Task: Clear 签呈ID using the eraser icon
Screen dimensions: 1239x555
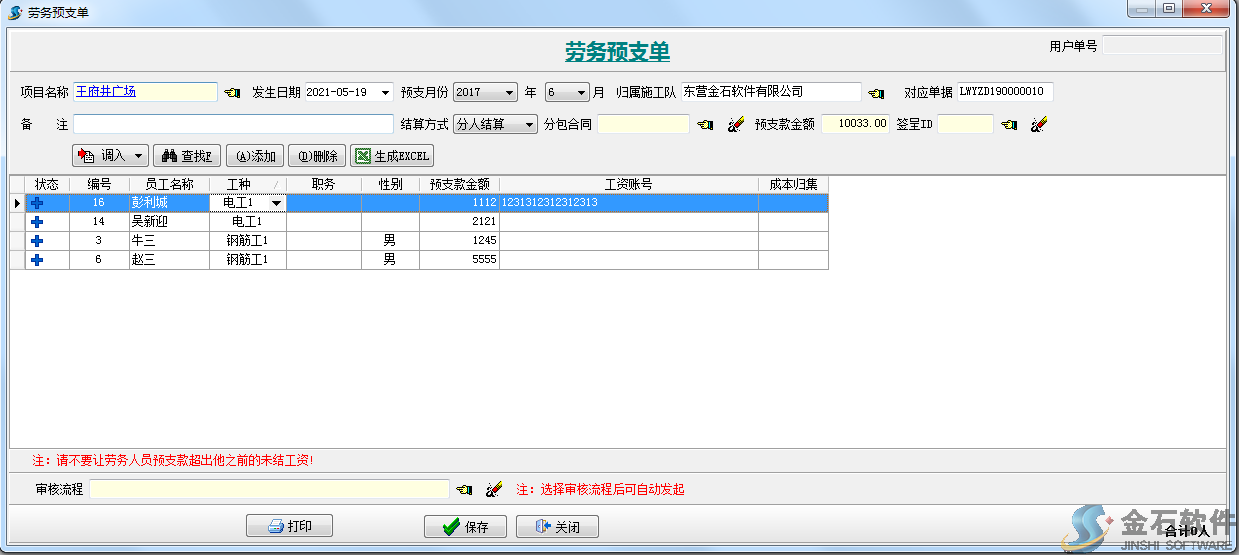Action: [1039, 125]
